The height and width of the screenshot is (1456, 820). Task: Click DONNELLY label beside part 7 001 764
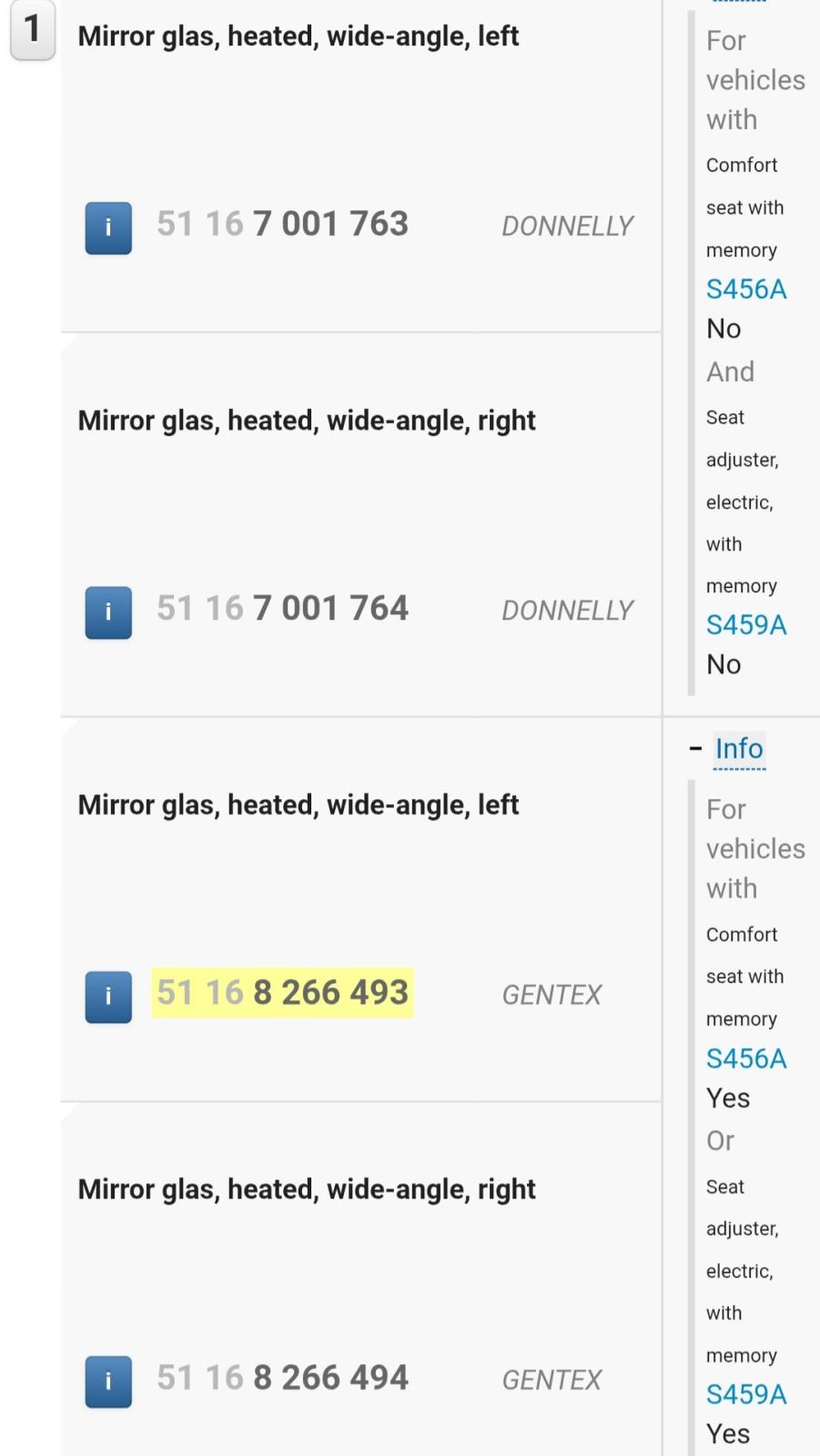[567, 611]
